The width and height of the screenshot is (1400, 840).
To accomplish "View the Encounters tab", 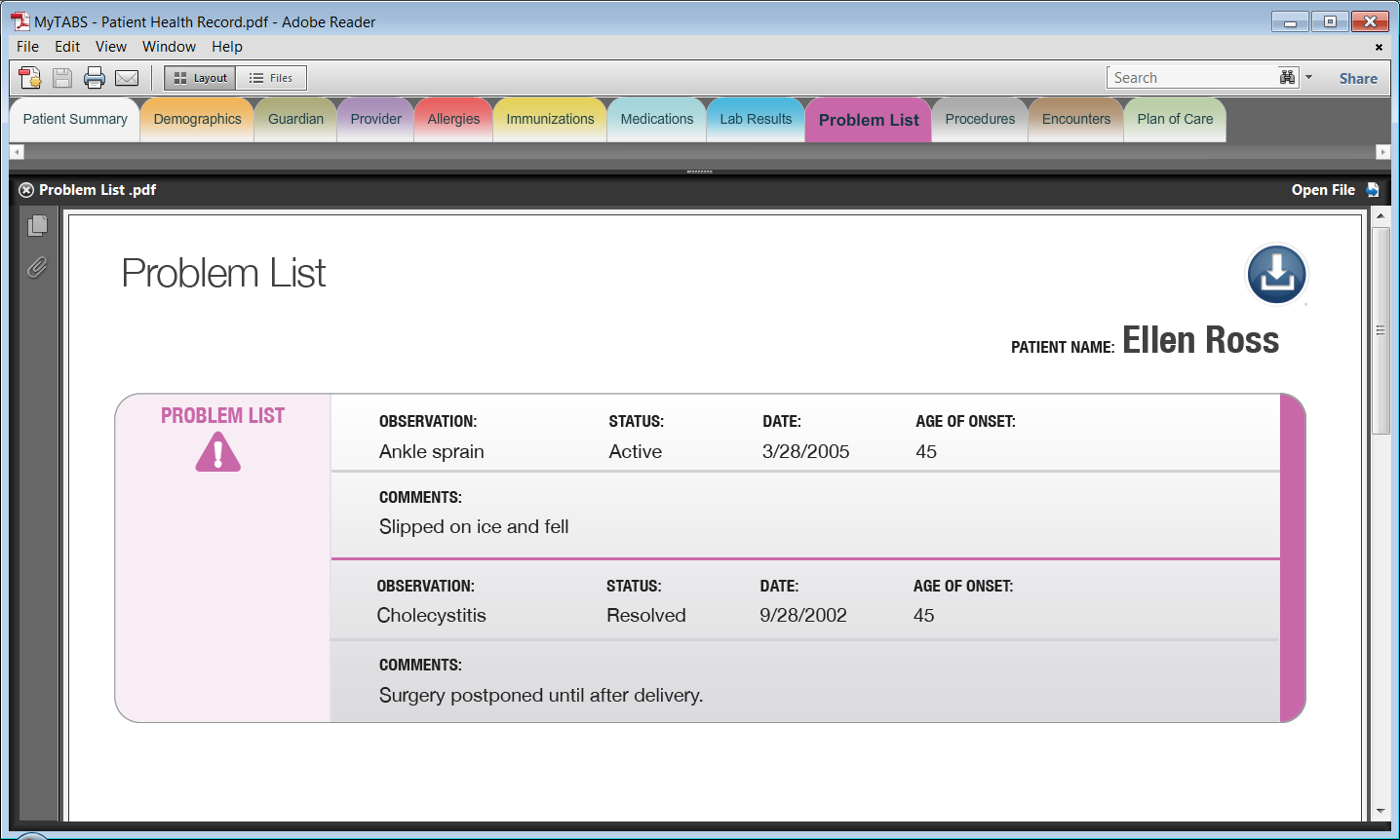I will coord(1075,119).
